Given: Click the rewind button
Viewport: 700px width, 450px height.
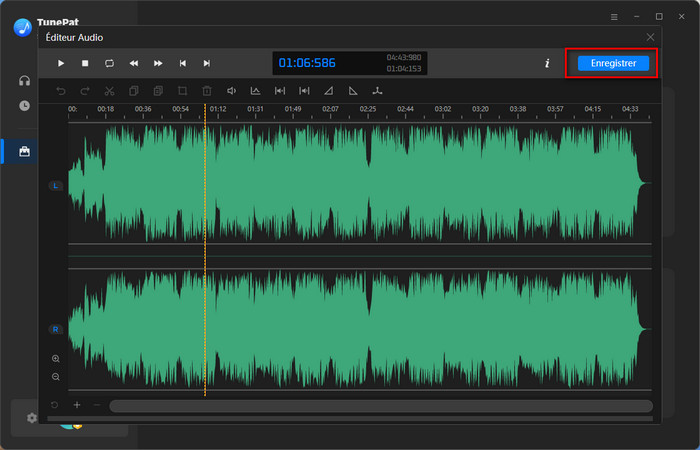Looking at the screenshot, I should (134, 63).
